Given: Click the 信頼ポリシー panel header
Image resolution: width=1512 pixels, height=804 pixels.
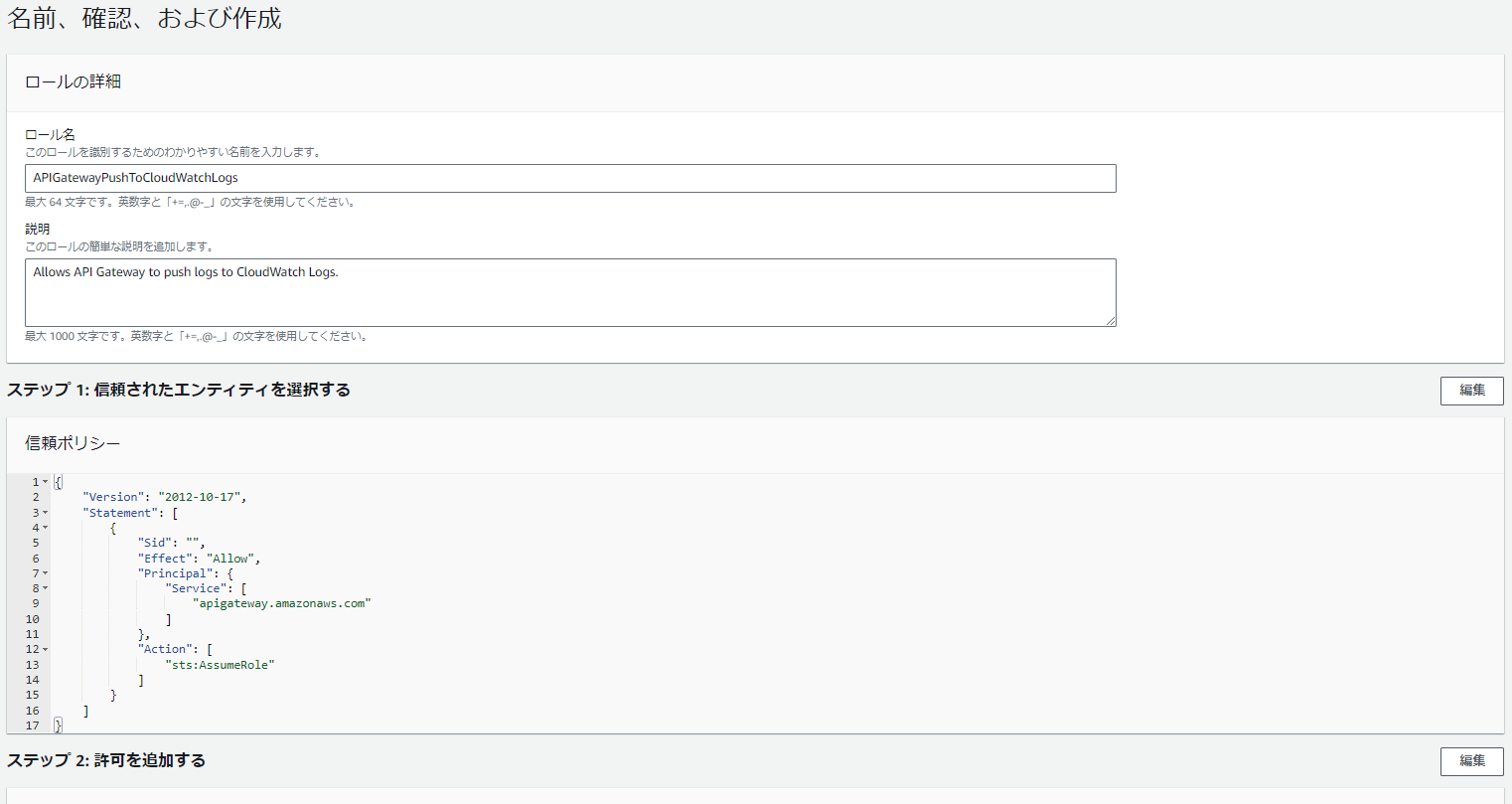Looking at the screenshot, I should [71, 442].
